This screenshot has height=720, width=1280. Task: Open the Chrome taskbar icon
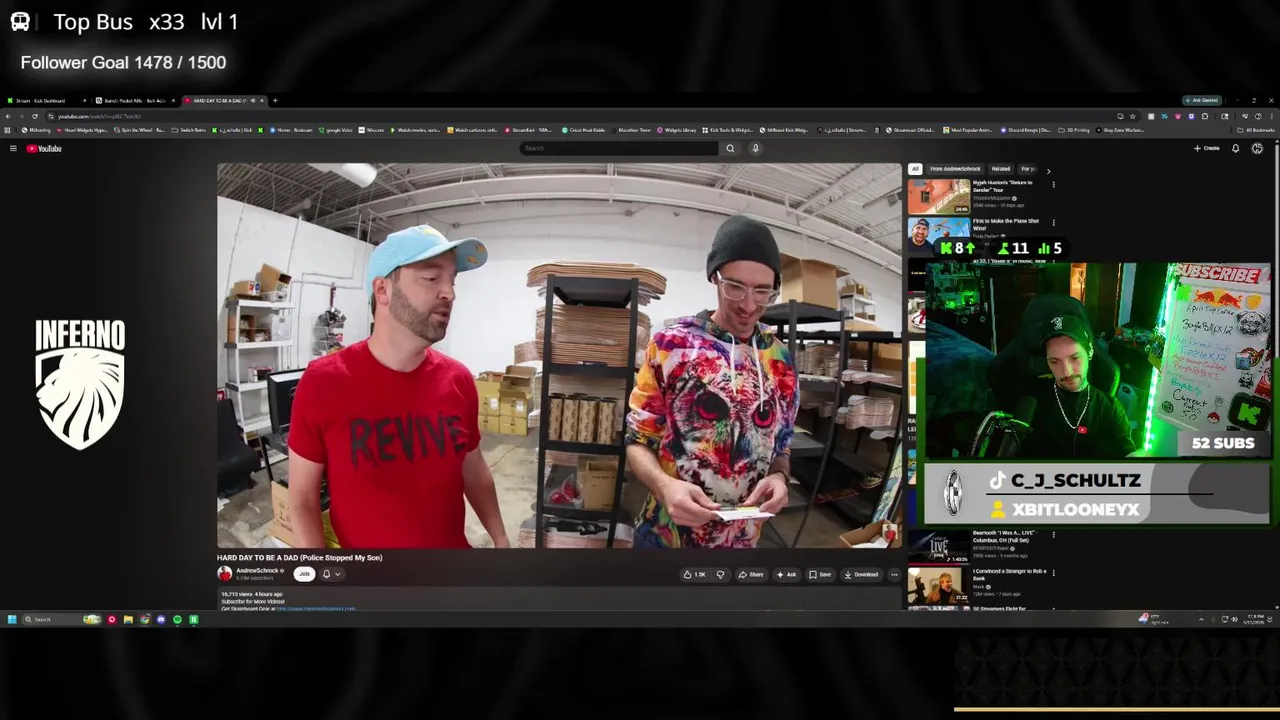point(145,619)
